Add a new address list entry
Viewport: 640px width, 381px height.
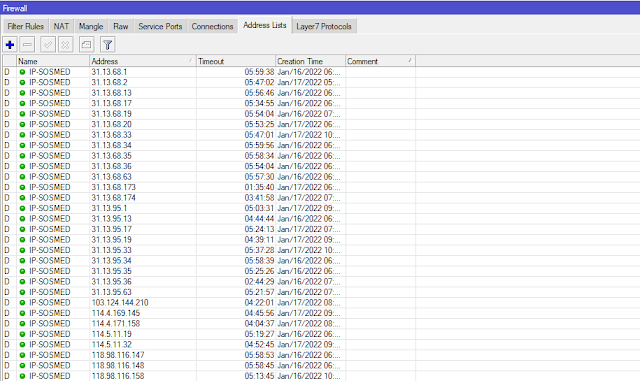click(10, 45)
